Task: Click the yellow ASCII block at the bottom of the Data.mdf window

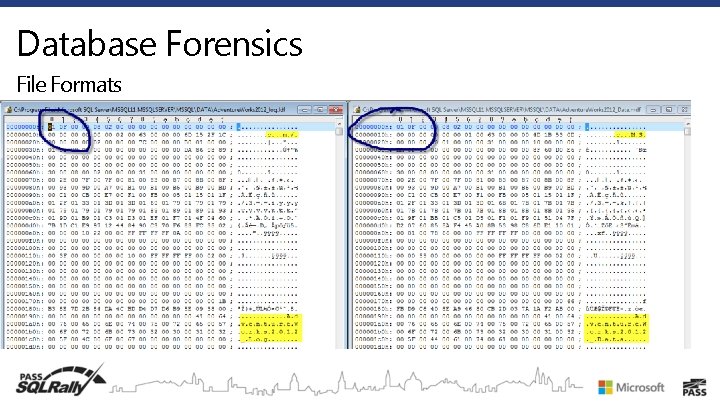Action: point(617,328)
